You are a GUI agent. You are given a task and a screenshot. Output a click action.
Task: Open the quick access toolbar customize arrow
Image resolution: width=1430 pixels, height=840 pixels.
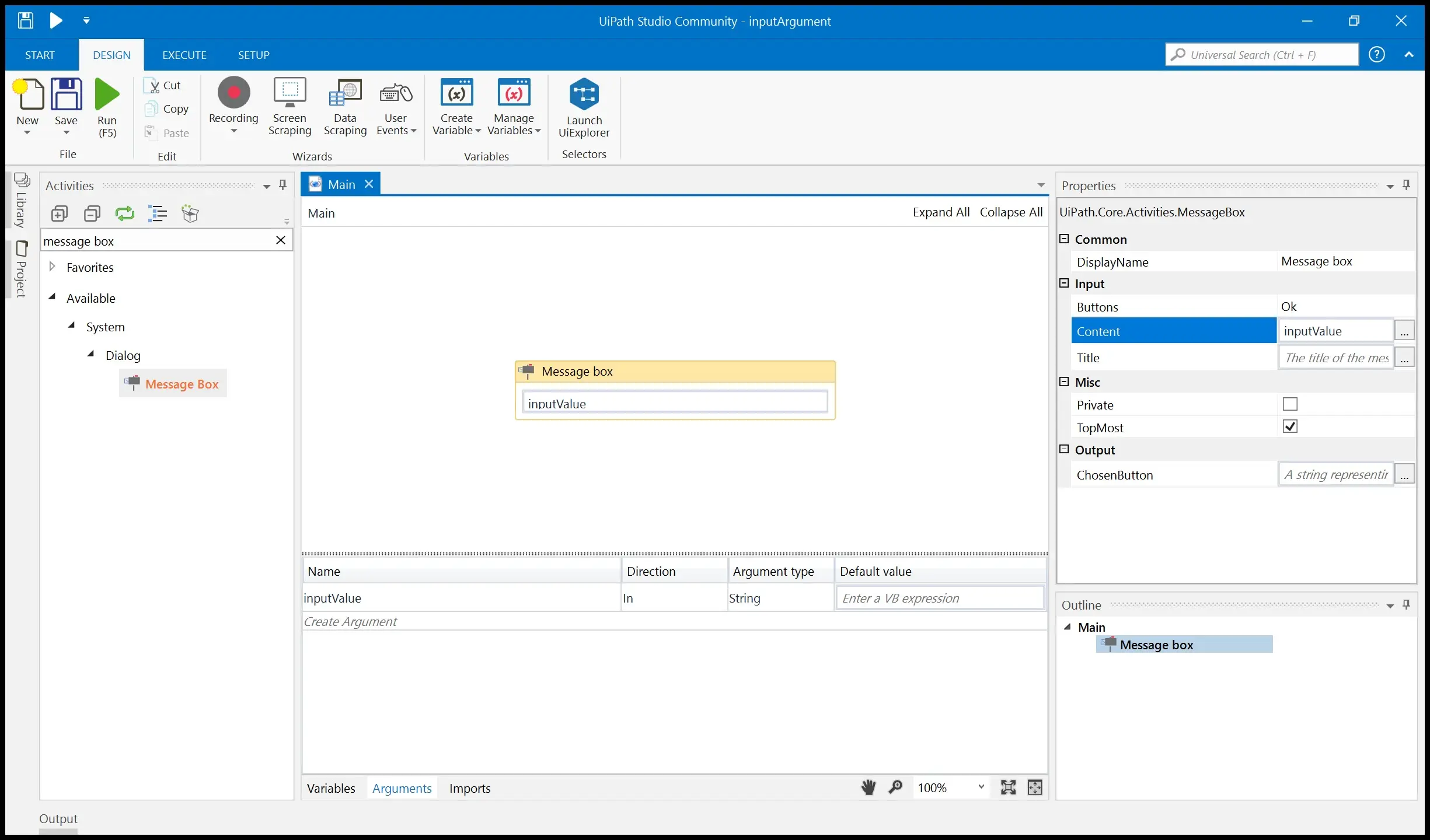point(86,20)
